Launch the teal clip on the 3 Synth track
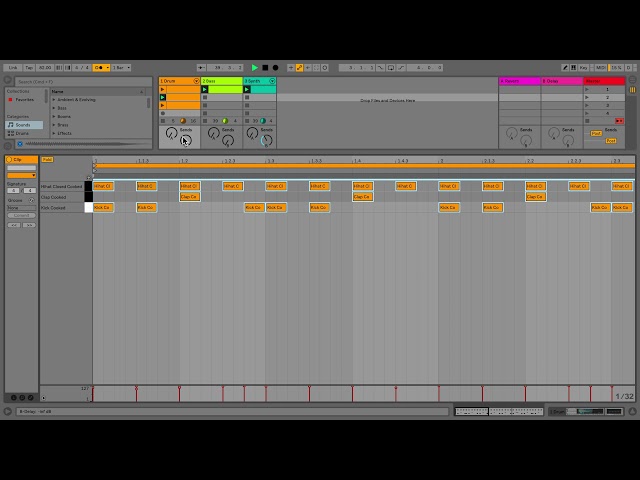 247,89
